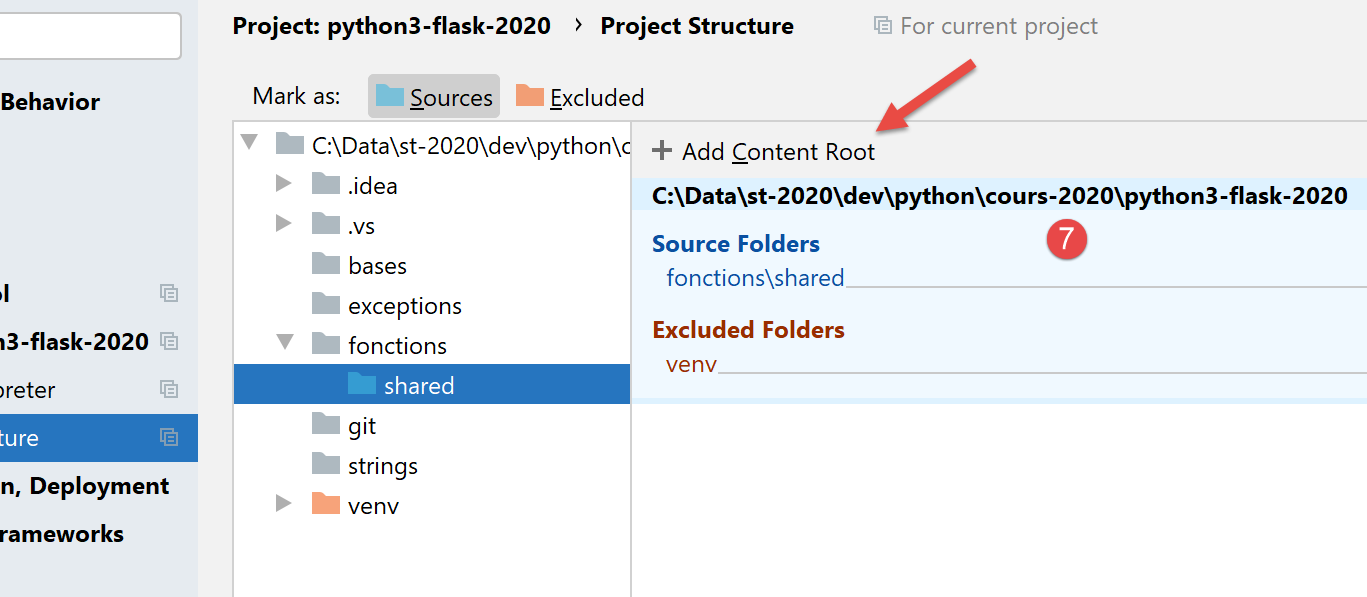The image size is (1367, 597).
Task: Click Add Content Root
Action: click(777, 152)
